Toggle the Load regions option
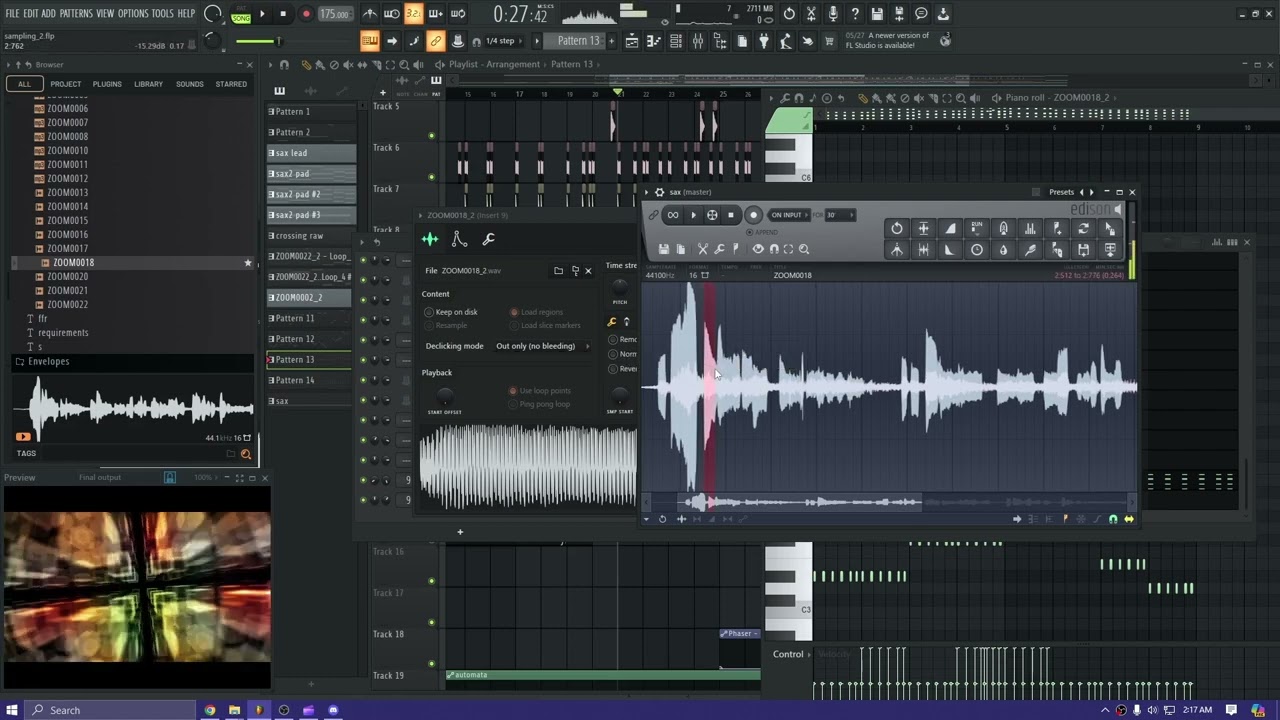The width and height of the screenshot is (1280, 720). click(537, 312)
